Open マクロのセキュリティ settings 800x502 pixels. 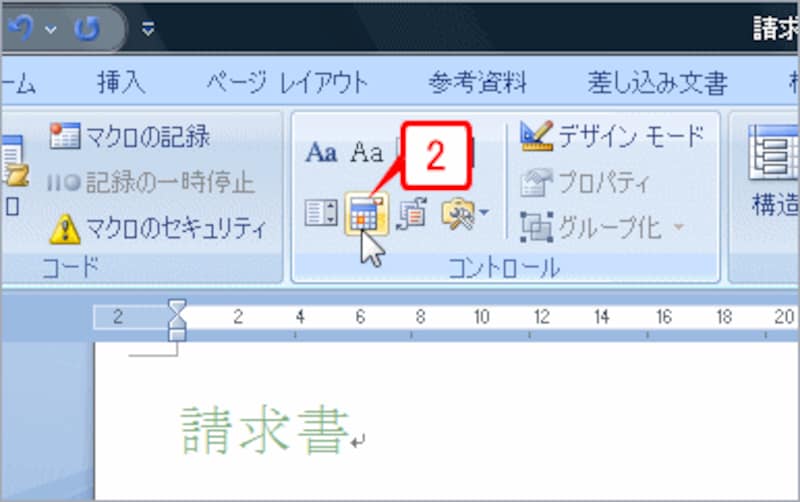pyautogui.click(x=158, y=229)
